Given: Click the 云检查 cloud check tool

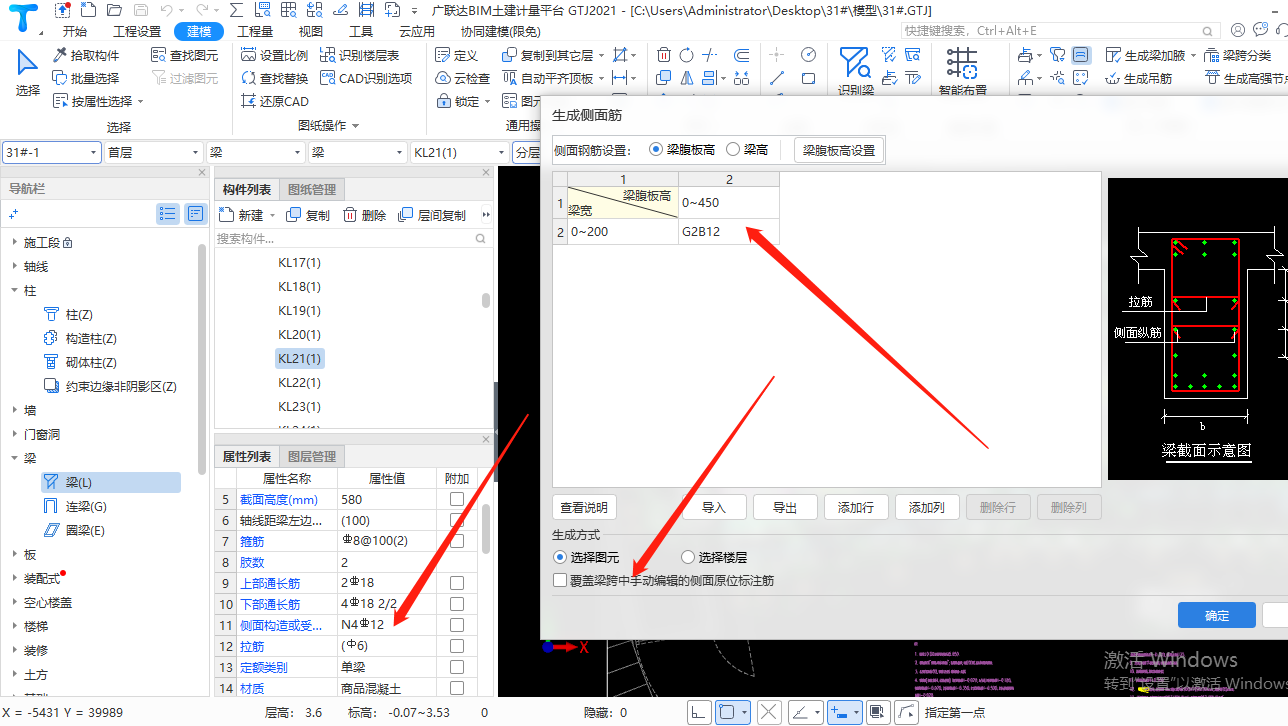Looking at the screenshot, I should coord(463,78).
